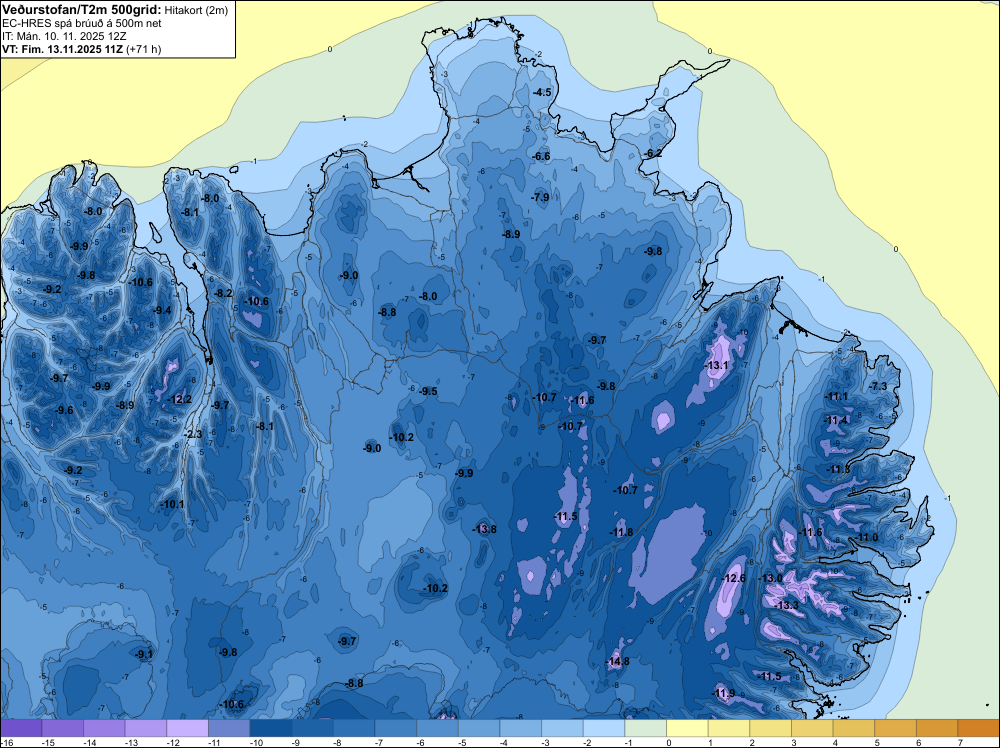Click the temperature value -9.4 on the map
1000x748 pixels.
pos(163,311)
